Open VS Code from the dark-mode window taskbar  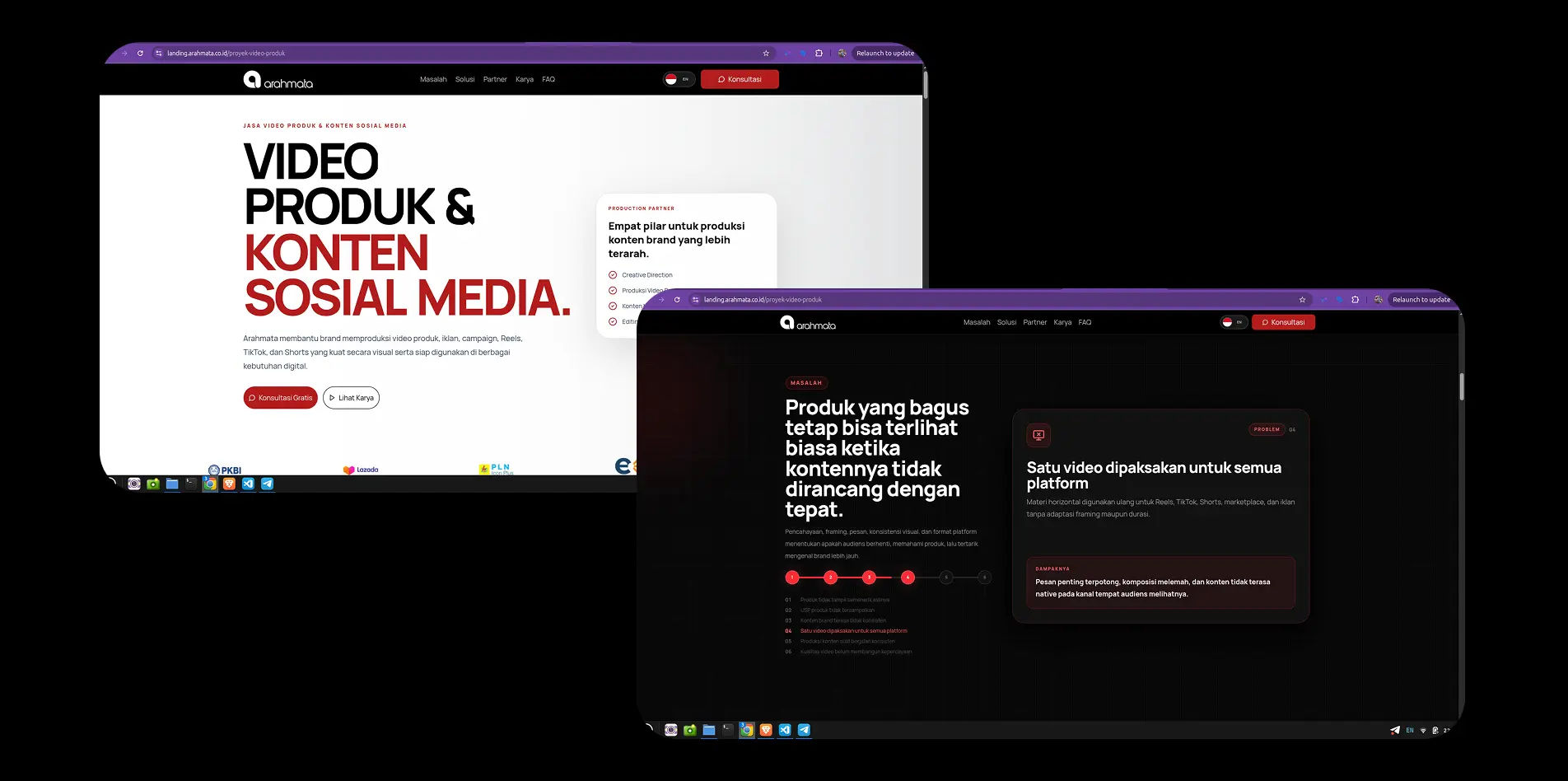pos(785,730)
